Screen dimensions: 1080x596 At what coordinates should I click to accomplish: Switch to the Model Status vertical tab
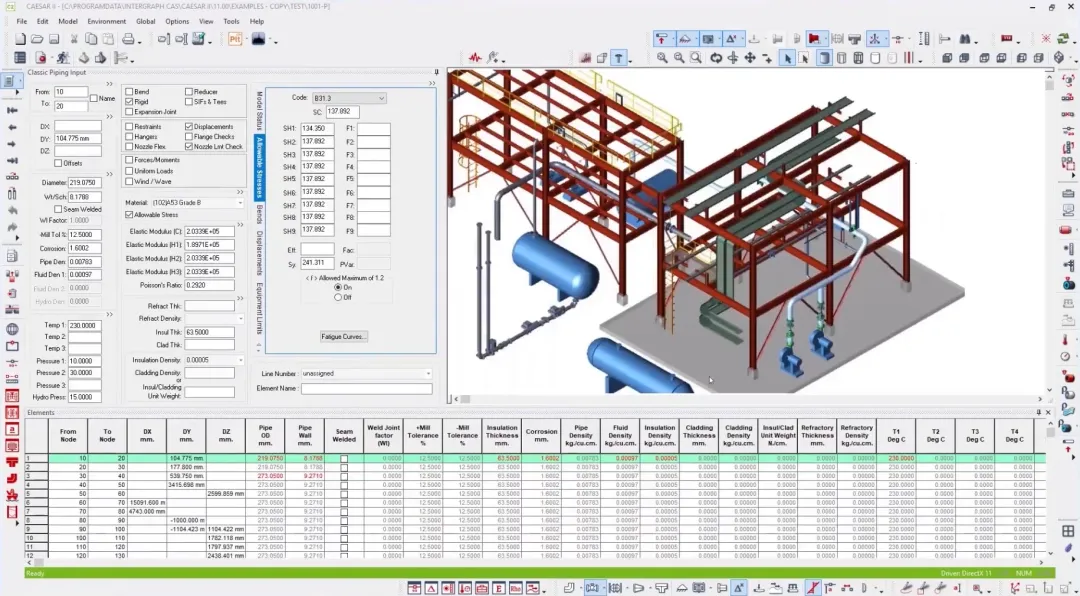click(259, 110)
